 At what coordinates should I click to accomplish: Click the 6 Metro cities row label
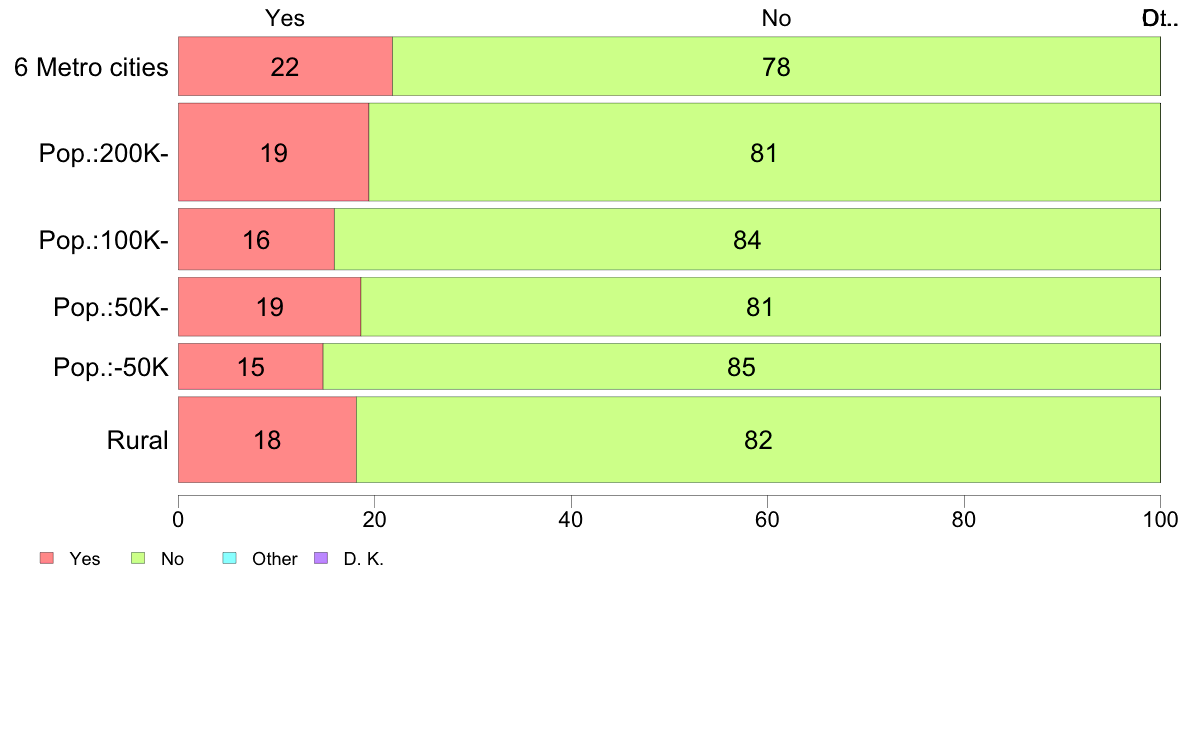click(x=91, y=67)
